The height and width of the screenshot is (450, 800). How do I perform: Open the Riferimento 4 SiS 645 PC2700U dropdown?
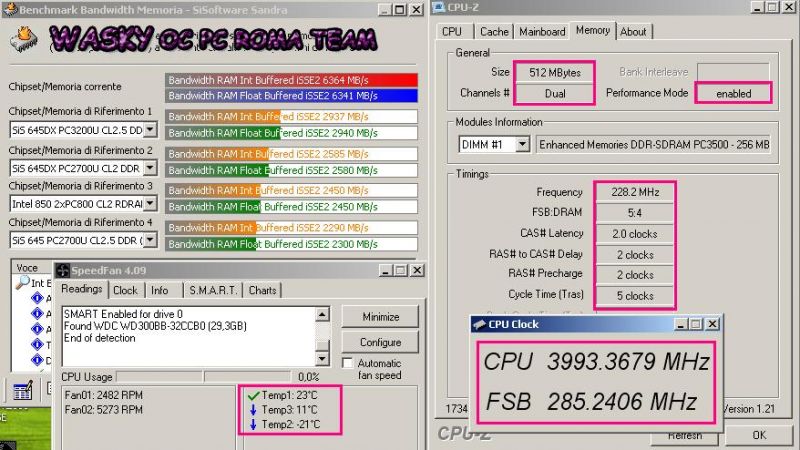(x=149, y=240)
